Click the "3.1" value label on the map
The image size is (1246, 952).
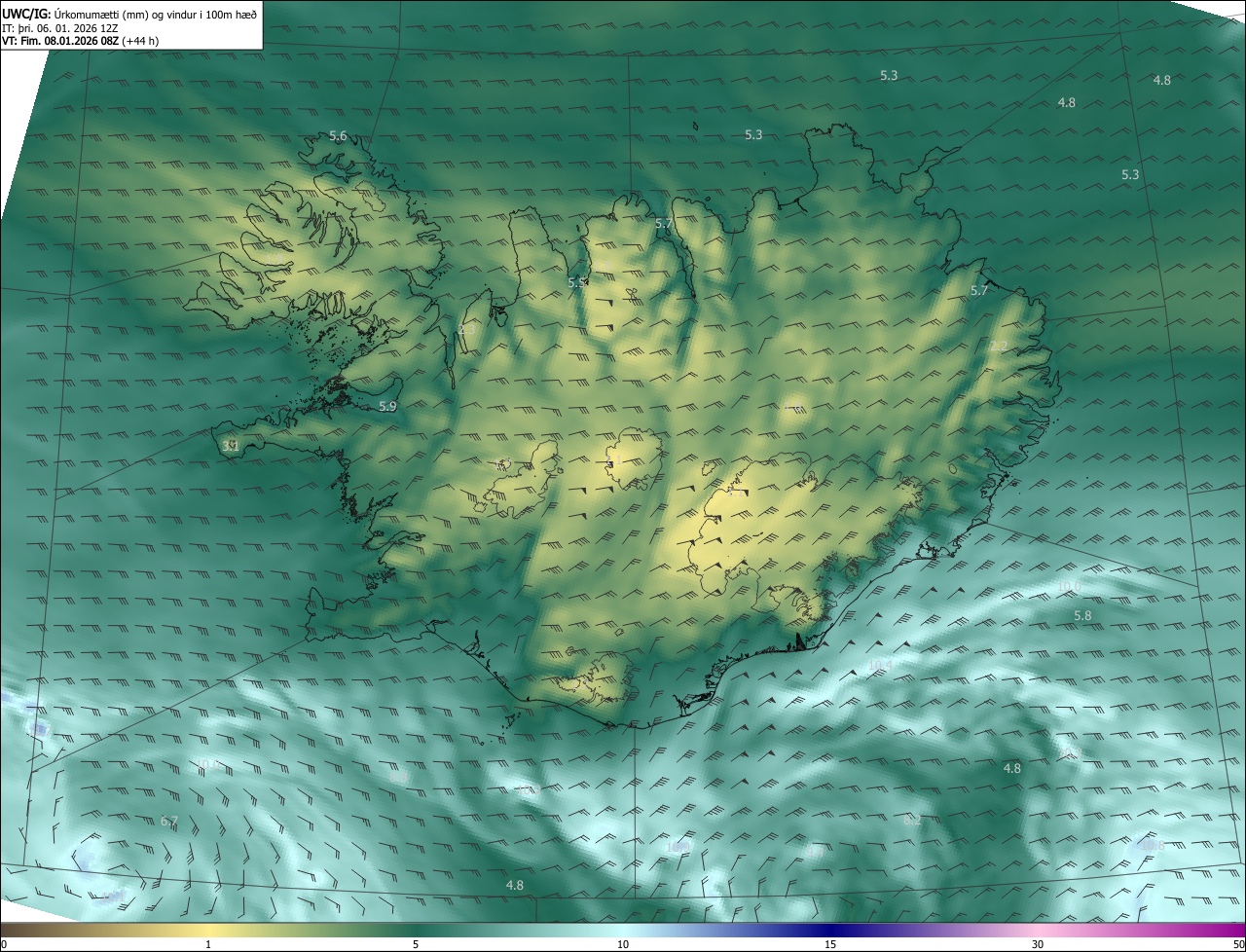[x=231, y=446]
